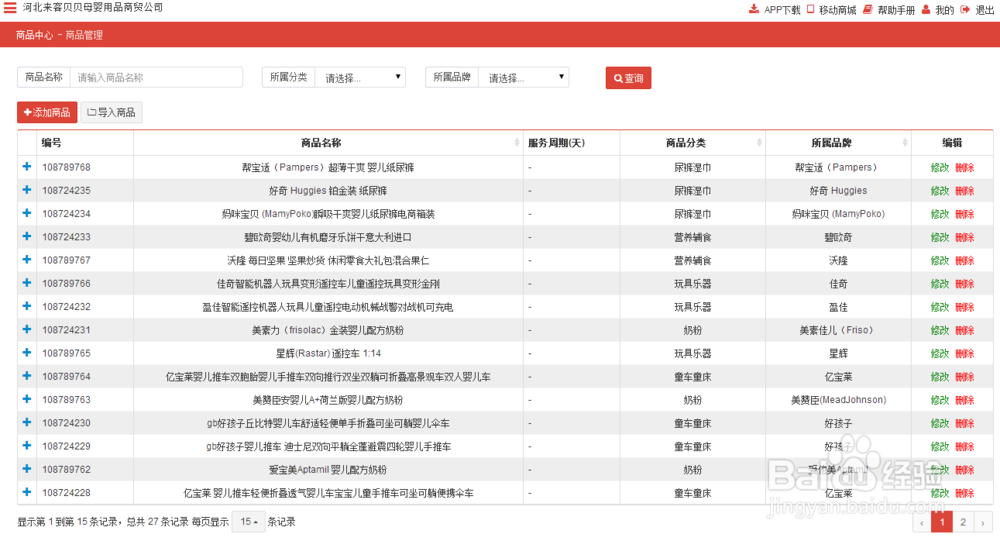Screen dimensions: 1000x541
Task: Expand row 108724232 plus icon
Action: click(x=27, y=306)
